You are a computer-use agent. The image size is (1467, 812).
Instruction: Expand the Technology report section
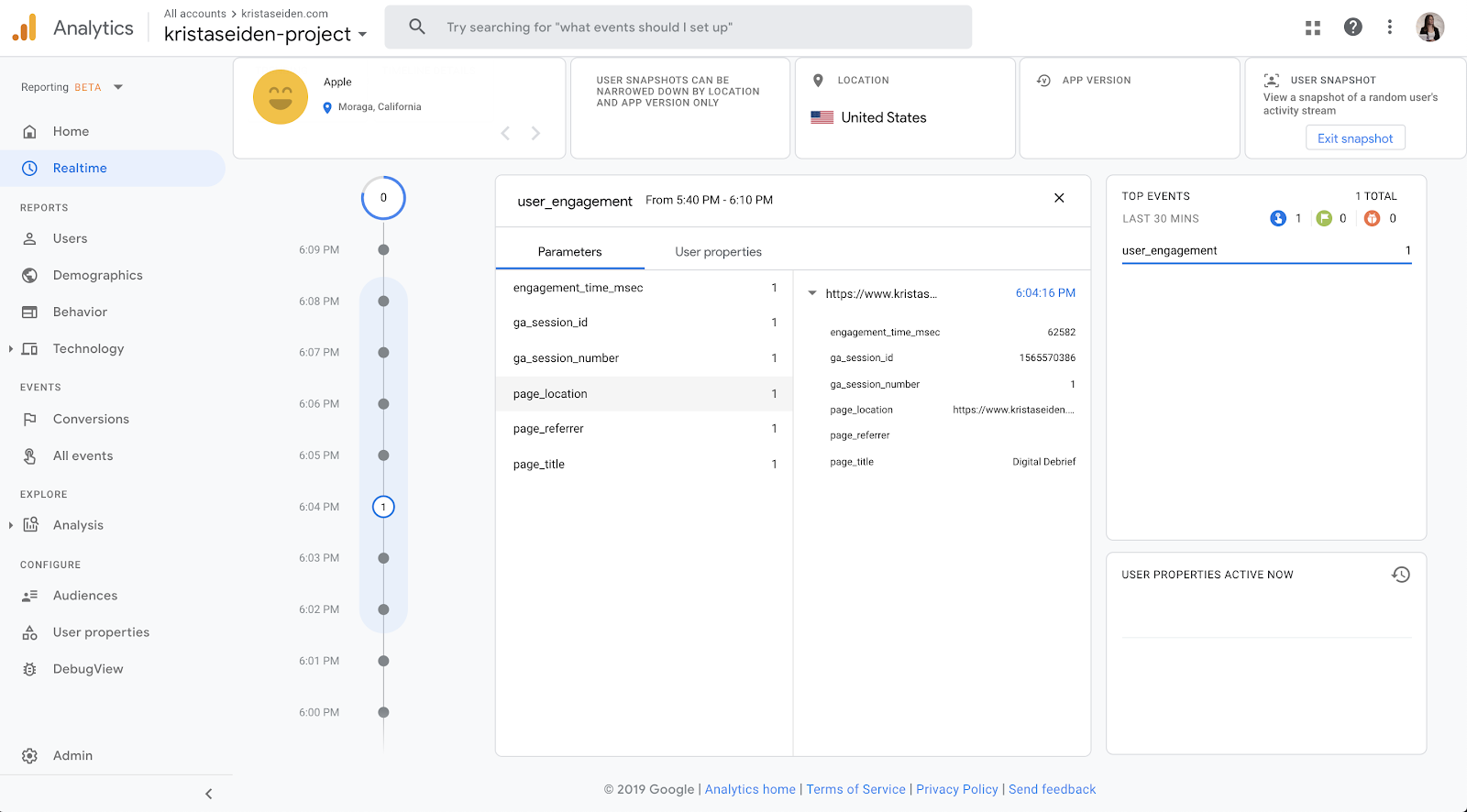click(x=11, y=349)
